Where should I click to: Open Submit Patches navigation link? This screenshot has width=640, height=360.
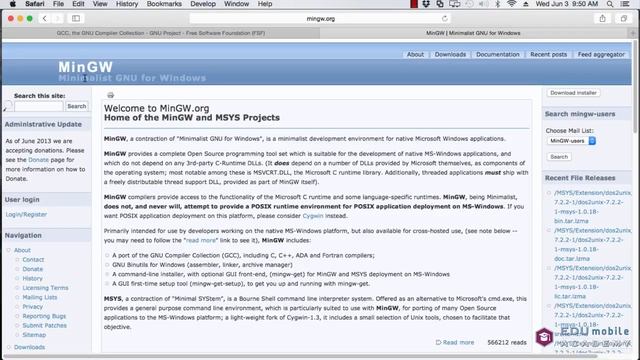coord(44,326)
